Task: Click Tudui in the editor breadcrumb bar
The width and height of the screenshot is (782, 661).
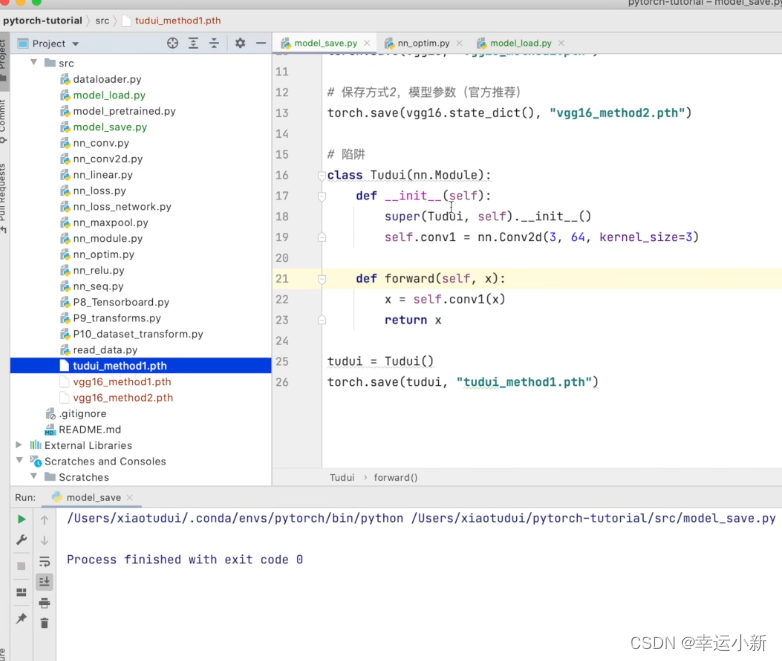Action: click(342, 477)
